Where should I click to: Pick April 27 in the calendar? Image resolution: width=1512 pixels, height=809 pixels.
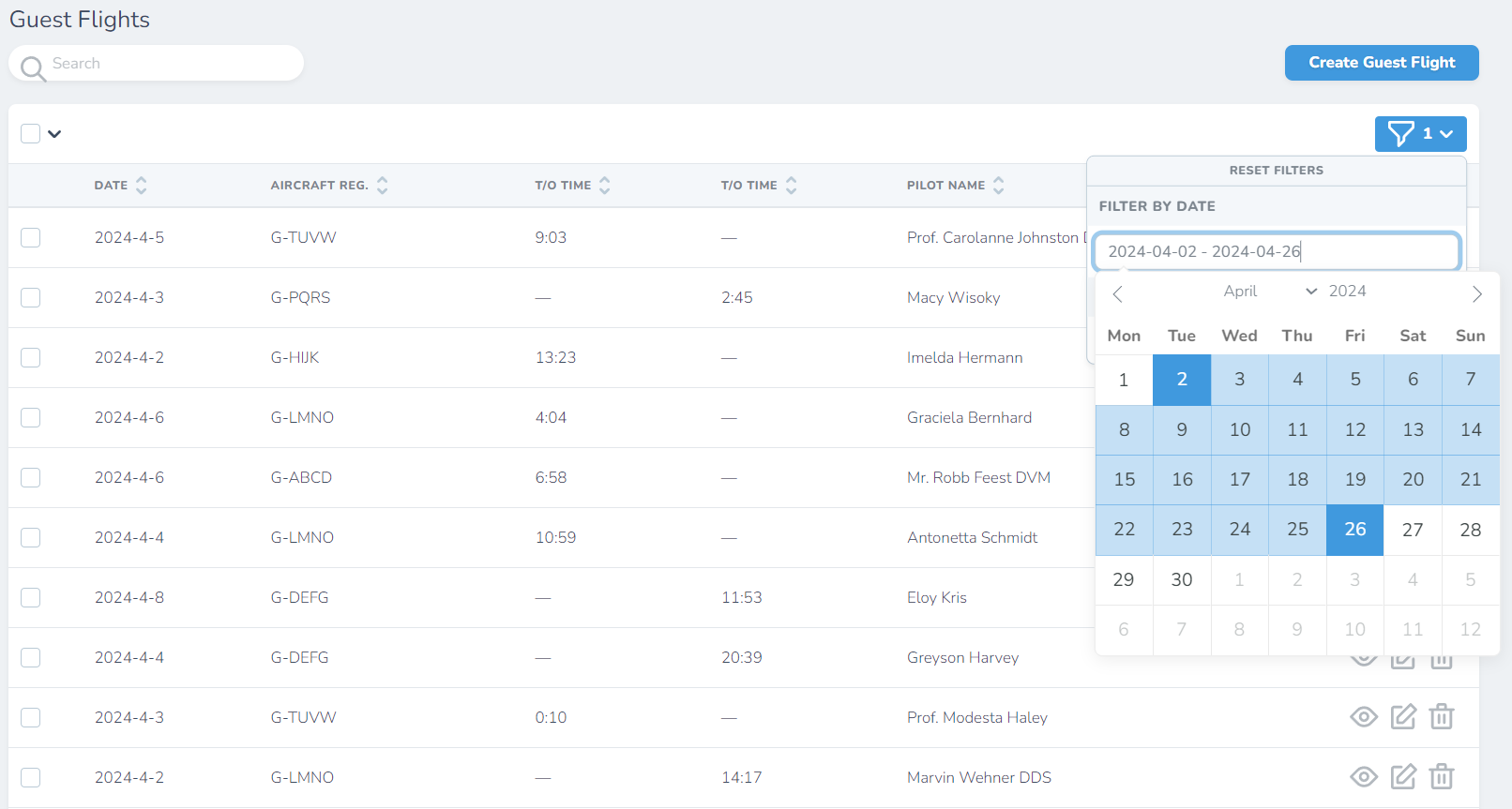pos(1412,530)
